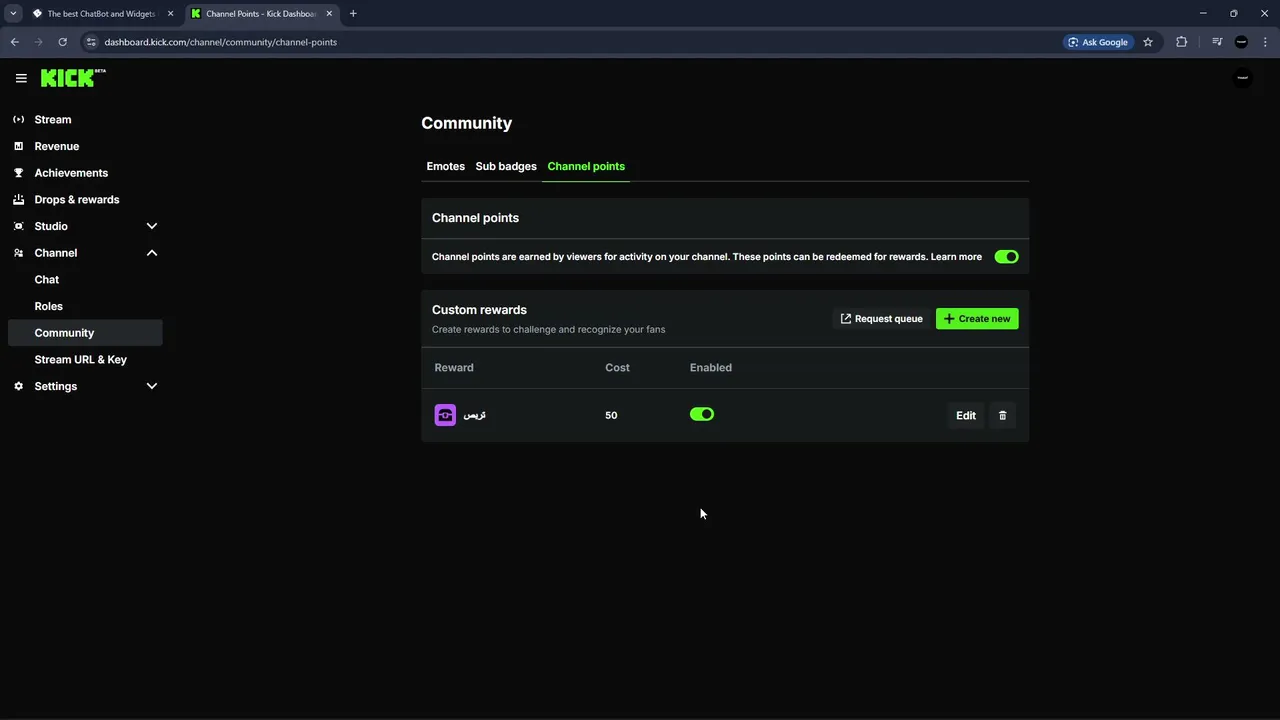
Task: Click the Cost column header
Action: (x=617, y=367)
